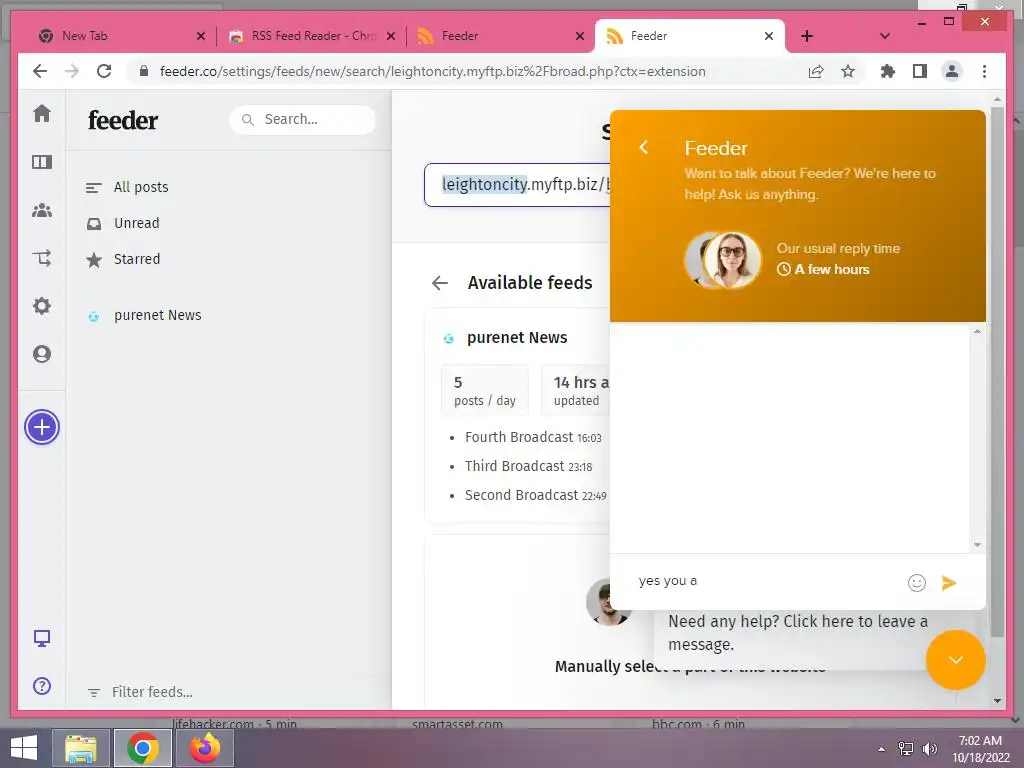Image resolution: width=1024 pixels, height=768 pixels.
Task: Collapse chat with the orange chevron button
Action: [x=955, y=660]
